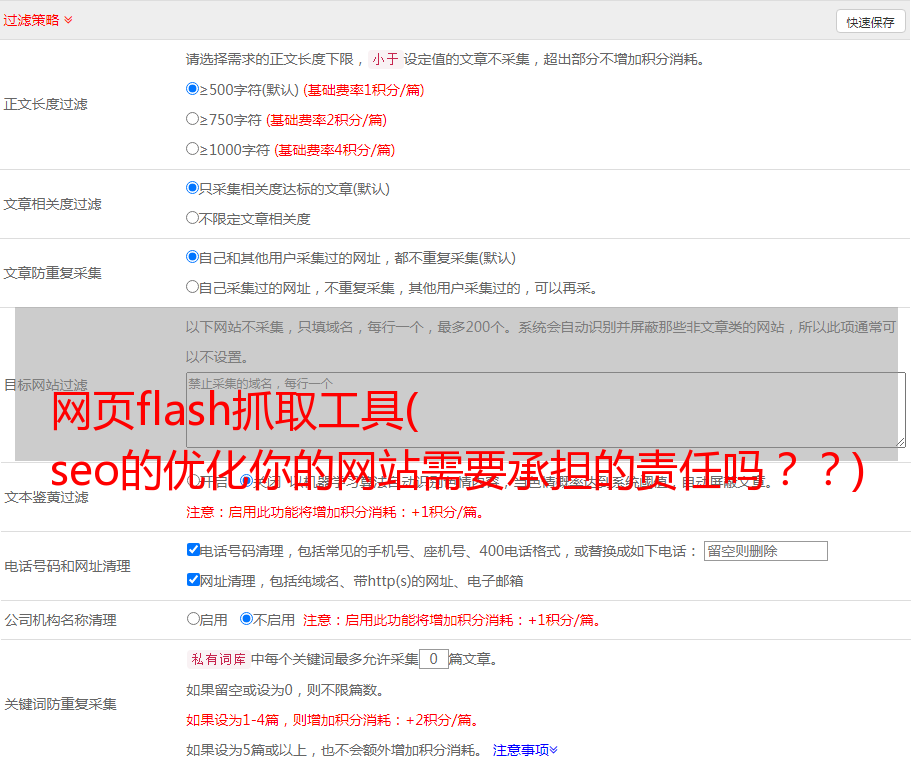Click the 私有词库 tag
The width and height of the screenshot is (912, 768).
(219, 659)
